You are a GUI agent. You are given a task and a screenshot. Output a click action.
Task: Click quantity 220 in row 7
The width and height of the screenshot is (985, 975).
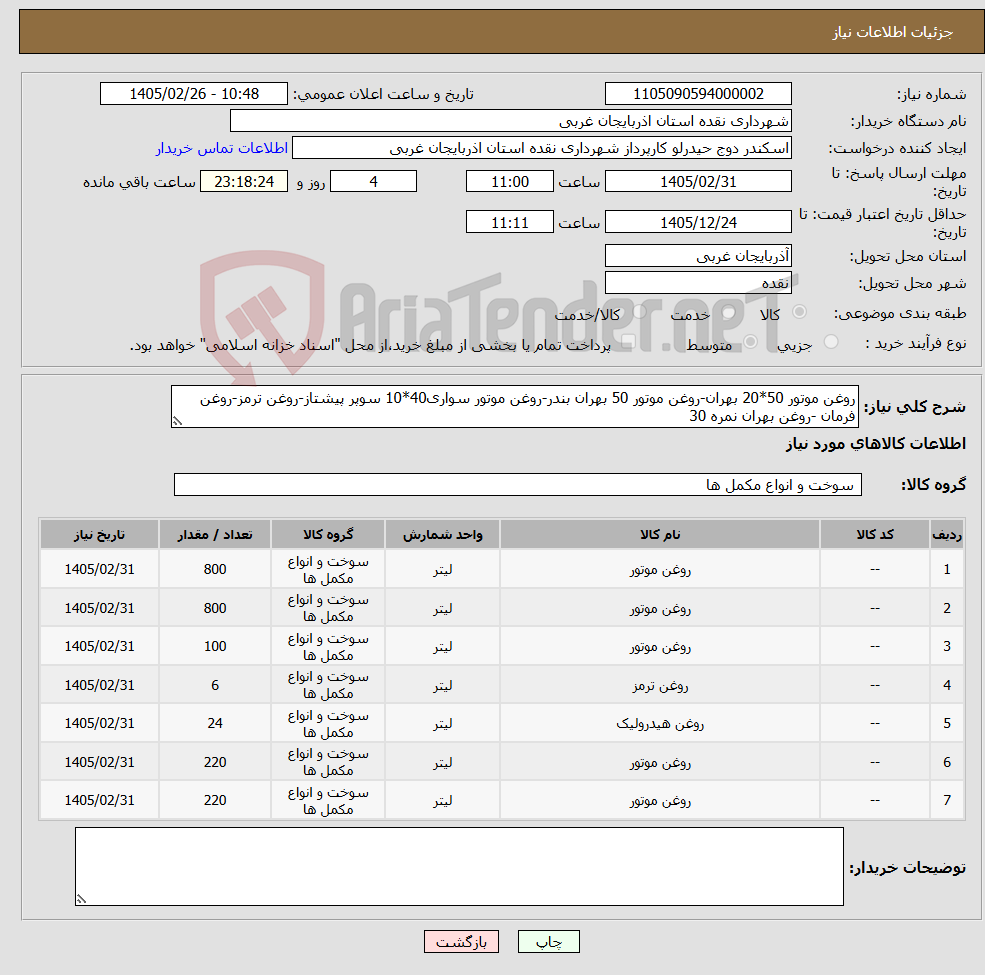[x=215, y=800]
